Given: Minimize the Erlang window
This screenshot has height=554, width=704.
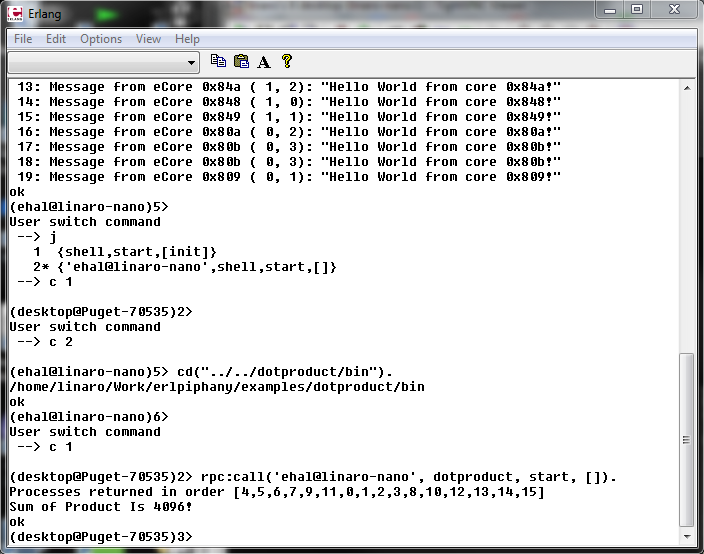Looking at the screenshot, I should (610, 10).
